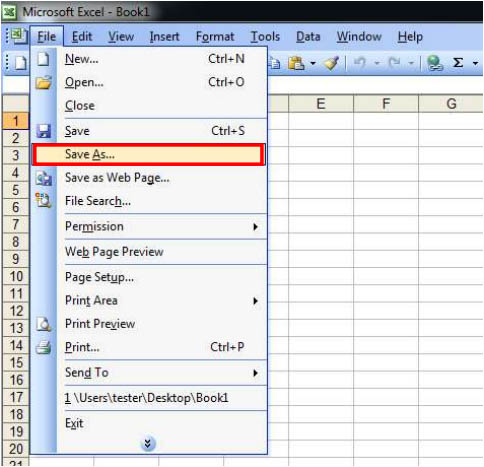This screenshot has height=467, width=484.
Task: Select row 1 header
Action: [x=16, y=121]
